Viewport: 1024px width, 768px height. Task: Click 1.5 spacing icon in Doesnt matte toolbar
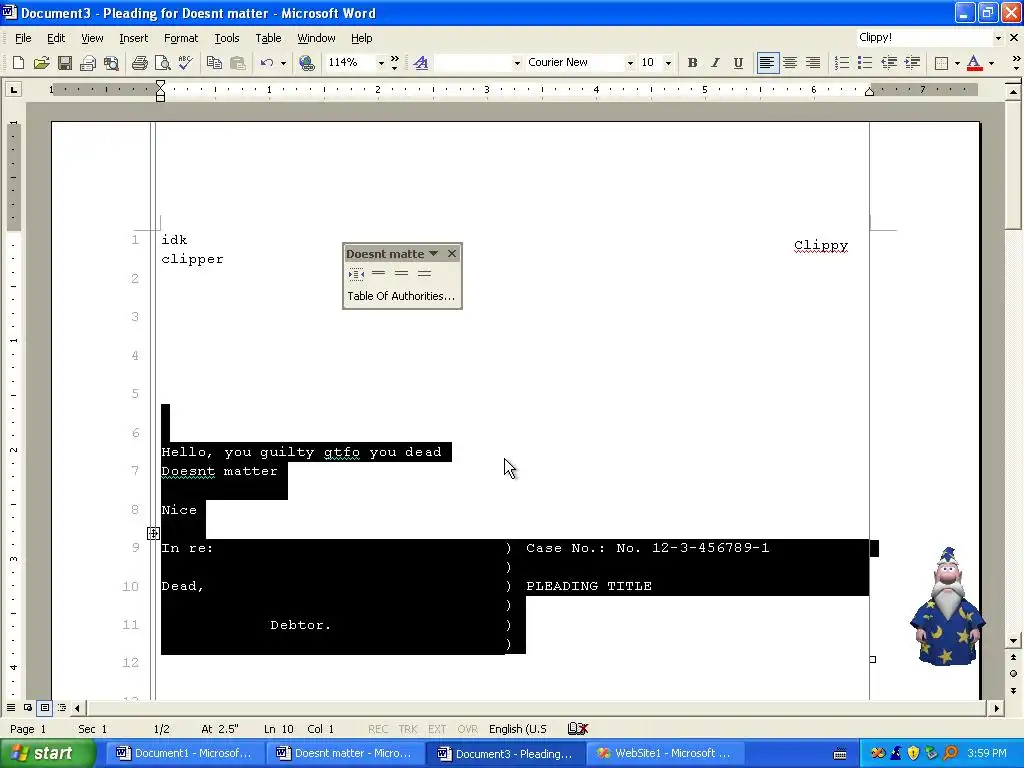402,274
